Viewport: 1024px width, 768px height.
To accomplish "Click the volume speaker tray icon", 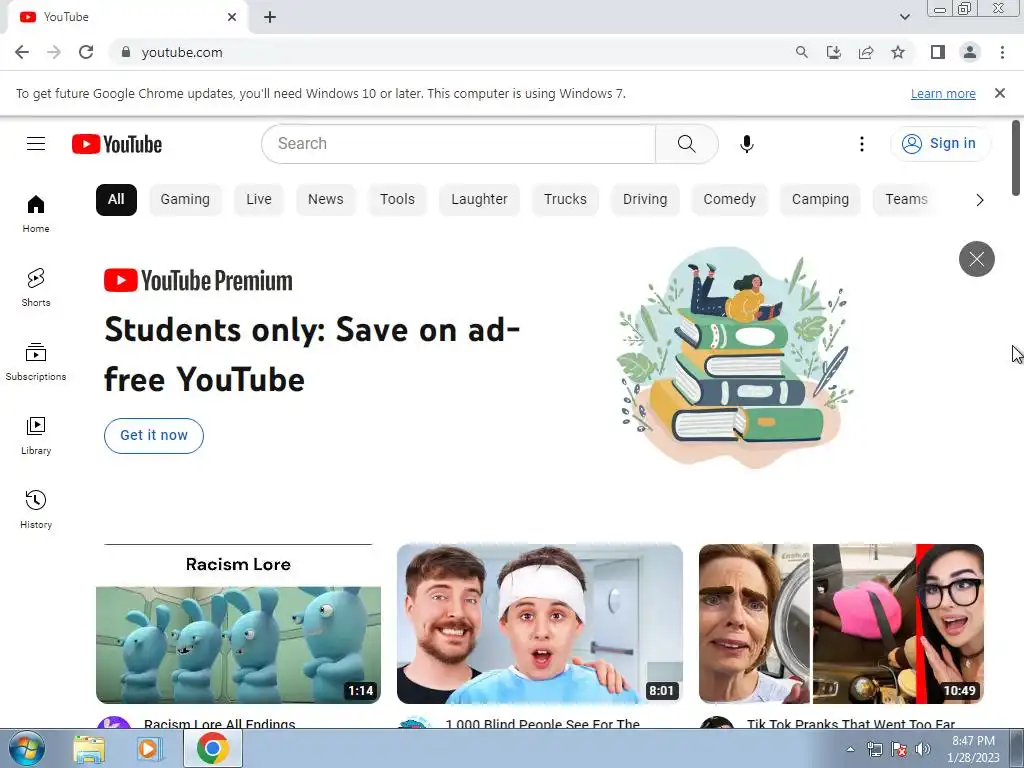I will [922, 749].
